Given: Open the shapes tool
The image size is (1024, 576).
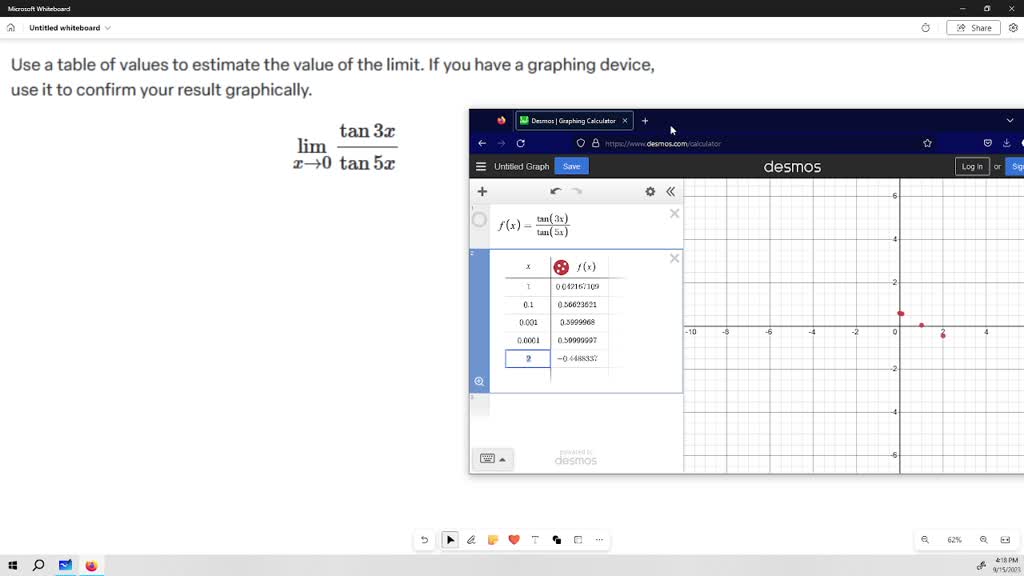Looking at the screenshot, I should (557, 540).
